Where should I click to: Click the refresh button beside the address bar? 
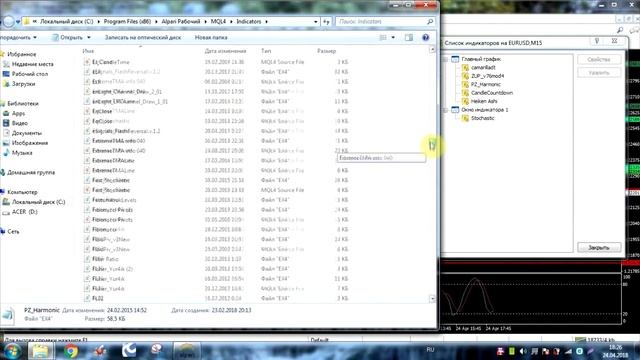point(326,22)
